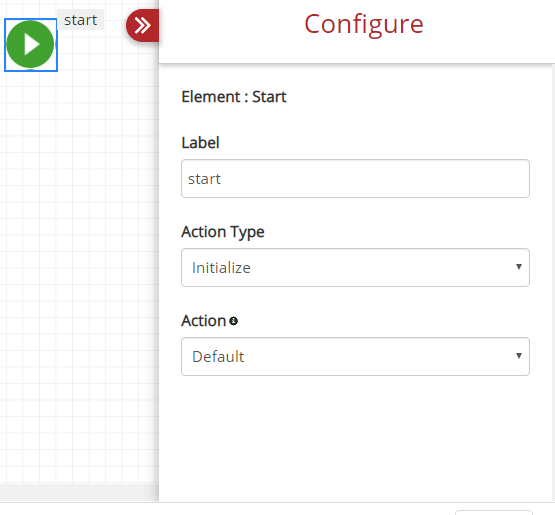The width and height of the screenshot is (555, 515).
Task: Select the green start node on canvas
Action: pos(30,44)
